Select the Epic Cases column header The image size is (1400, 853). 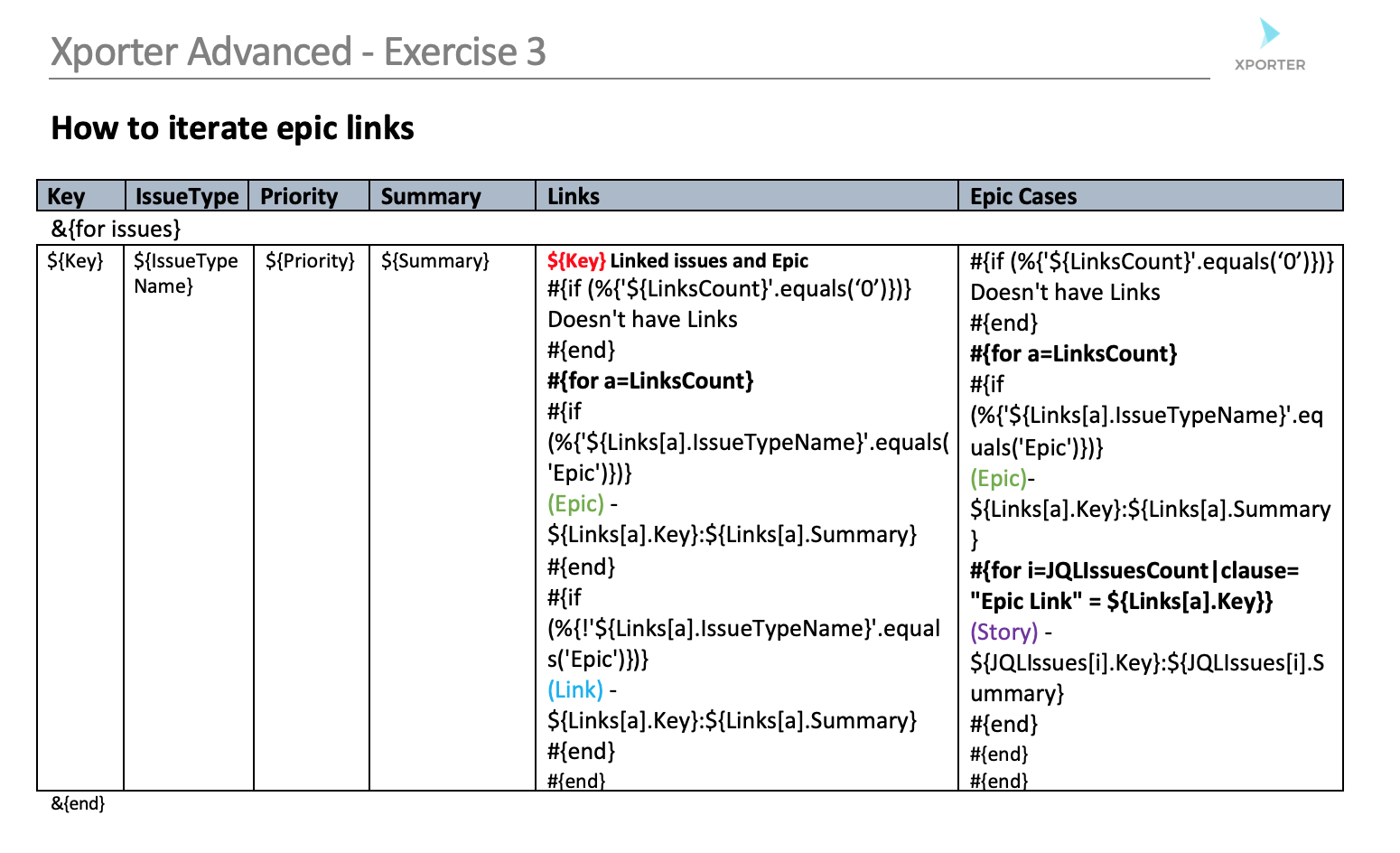(x=1023, y=197)
